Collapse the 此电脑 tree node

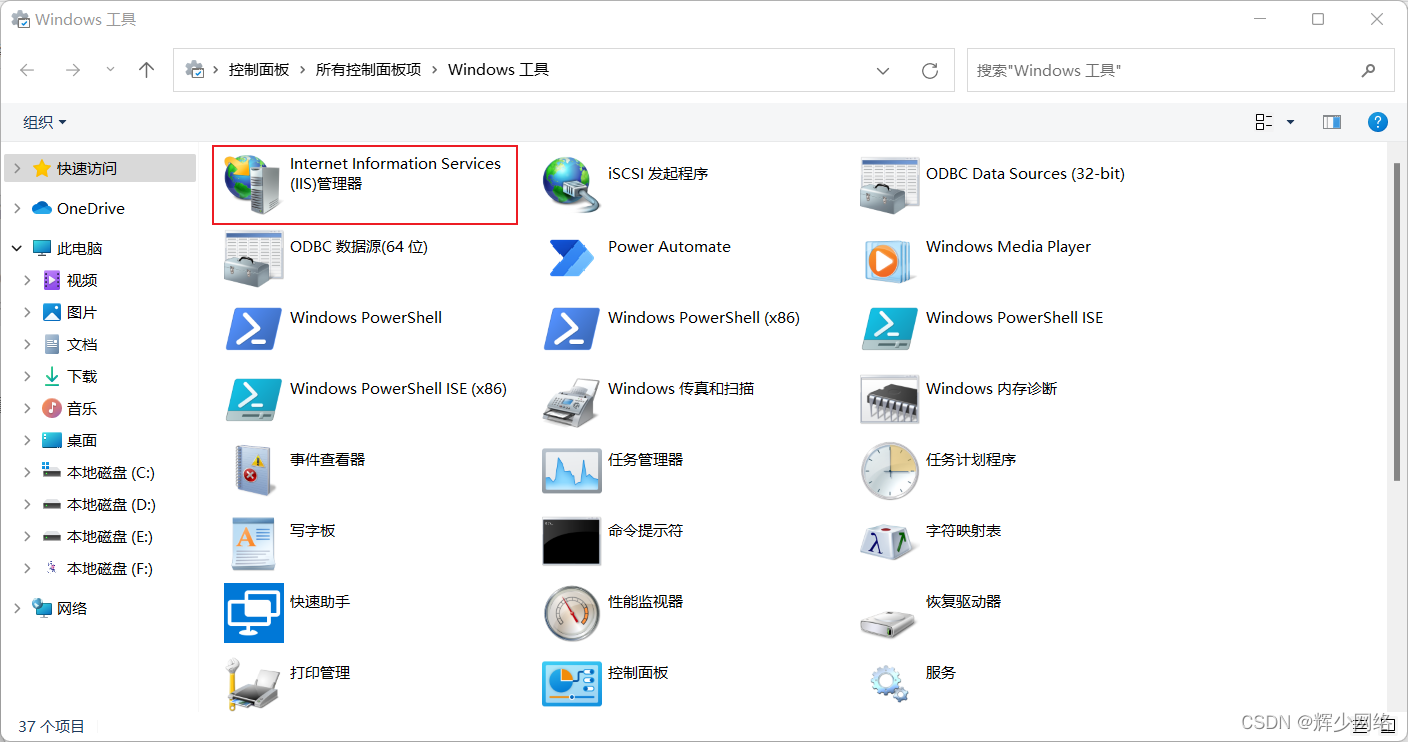tap(17, 249)
